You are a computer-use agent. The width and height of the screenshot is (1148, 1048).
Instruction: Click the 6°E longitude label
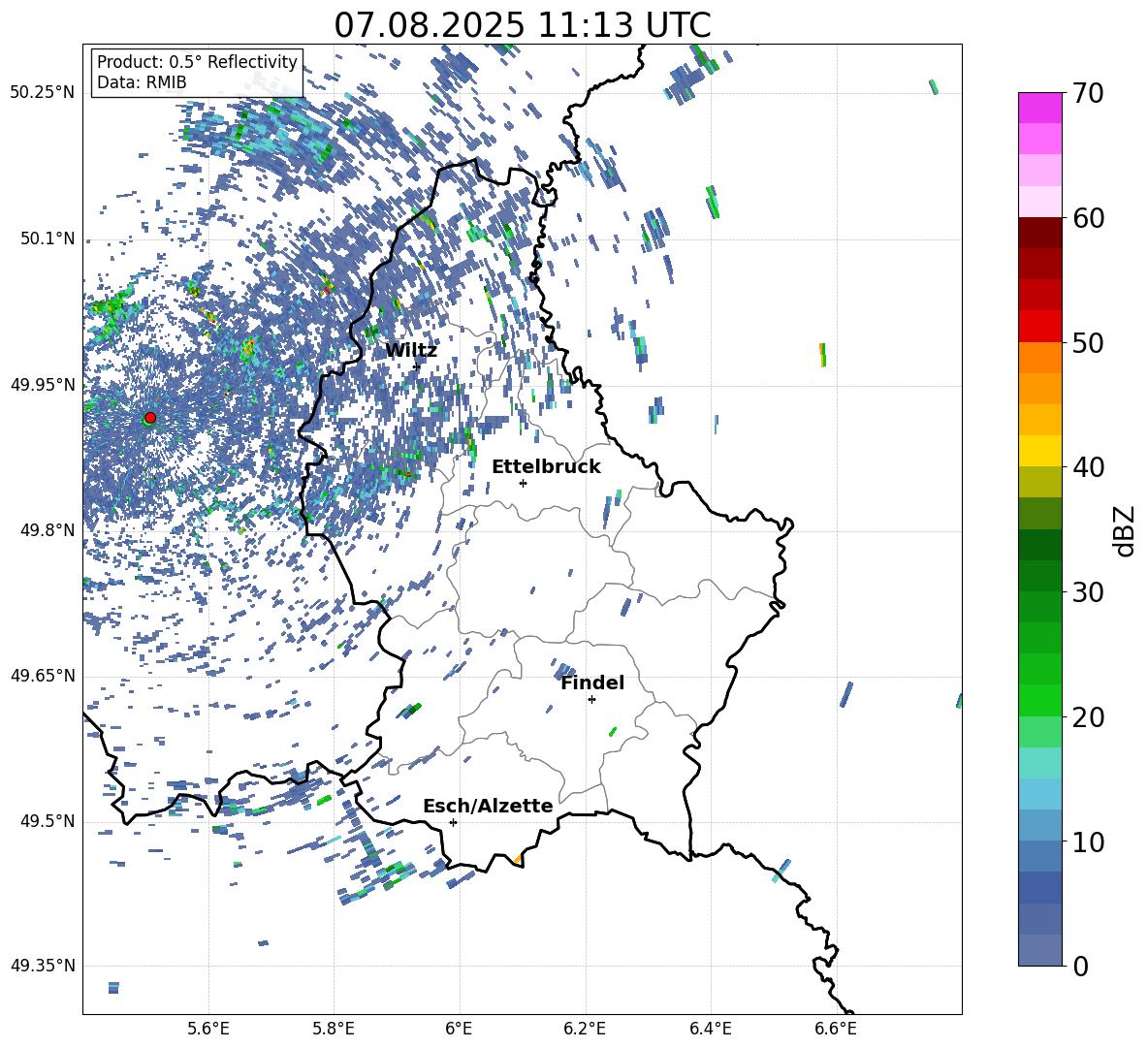[x=459, y=1029]
